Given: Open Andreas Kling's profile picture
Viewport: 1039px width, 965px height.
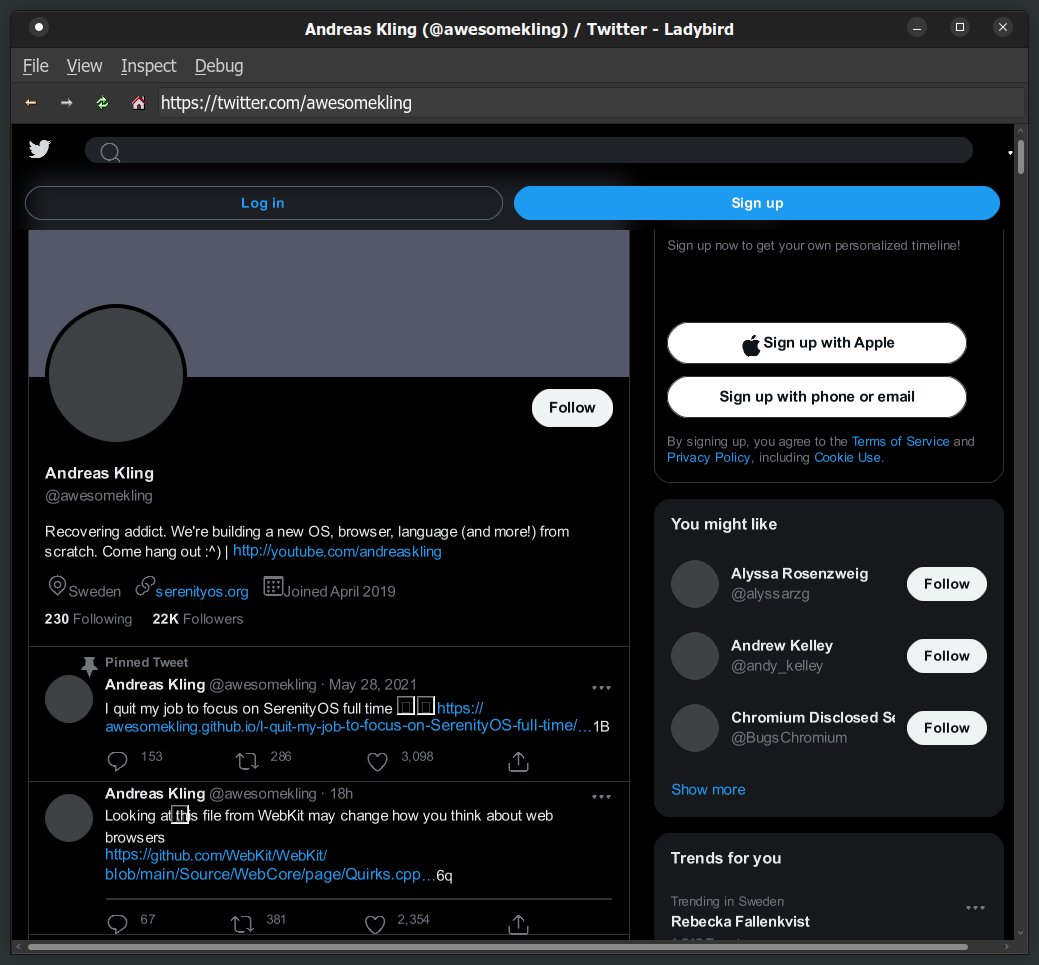Looking at the screenshot, I should [116, 374].
